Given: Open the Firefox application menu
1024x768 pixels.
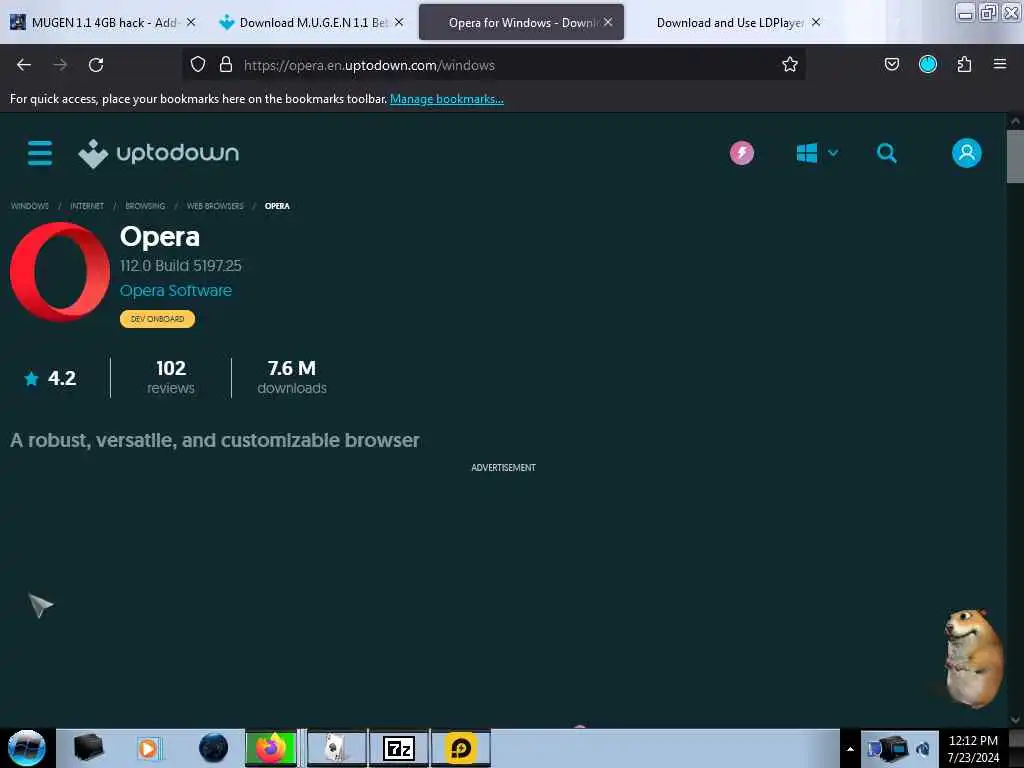Looking at the screenshot, I should (x=999, y=64).
